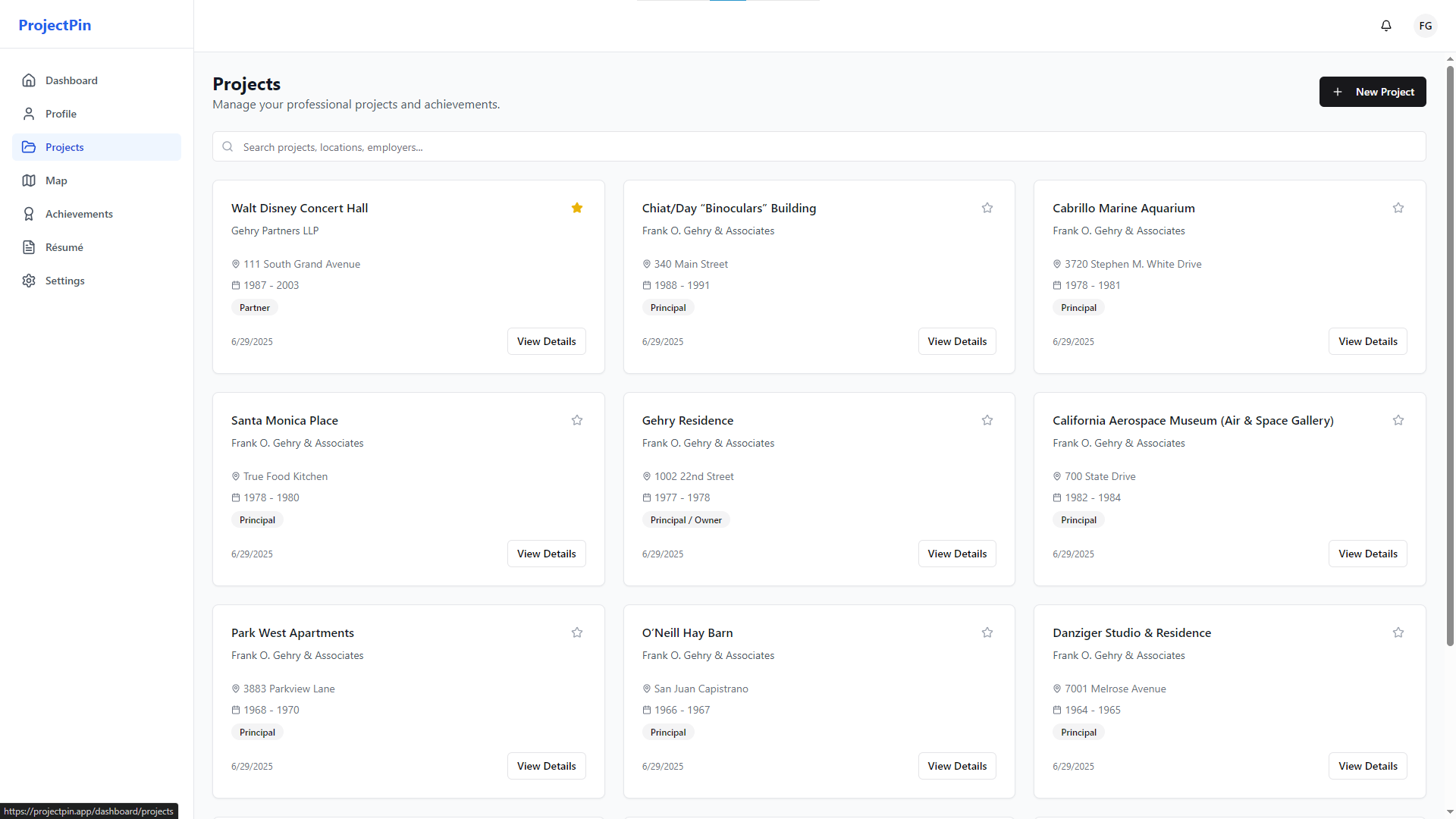Click the Résumé document icon
This screenshot has width=1456, height=819.
click(x=29, y=247)
